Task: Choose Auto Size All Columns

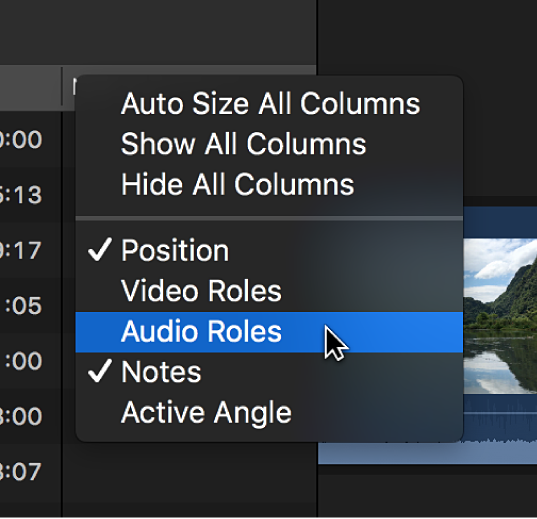Action: [270, 103]
